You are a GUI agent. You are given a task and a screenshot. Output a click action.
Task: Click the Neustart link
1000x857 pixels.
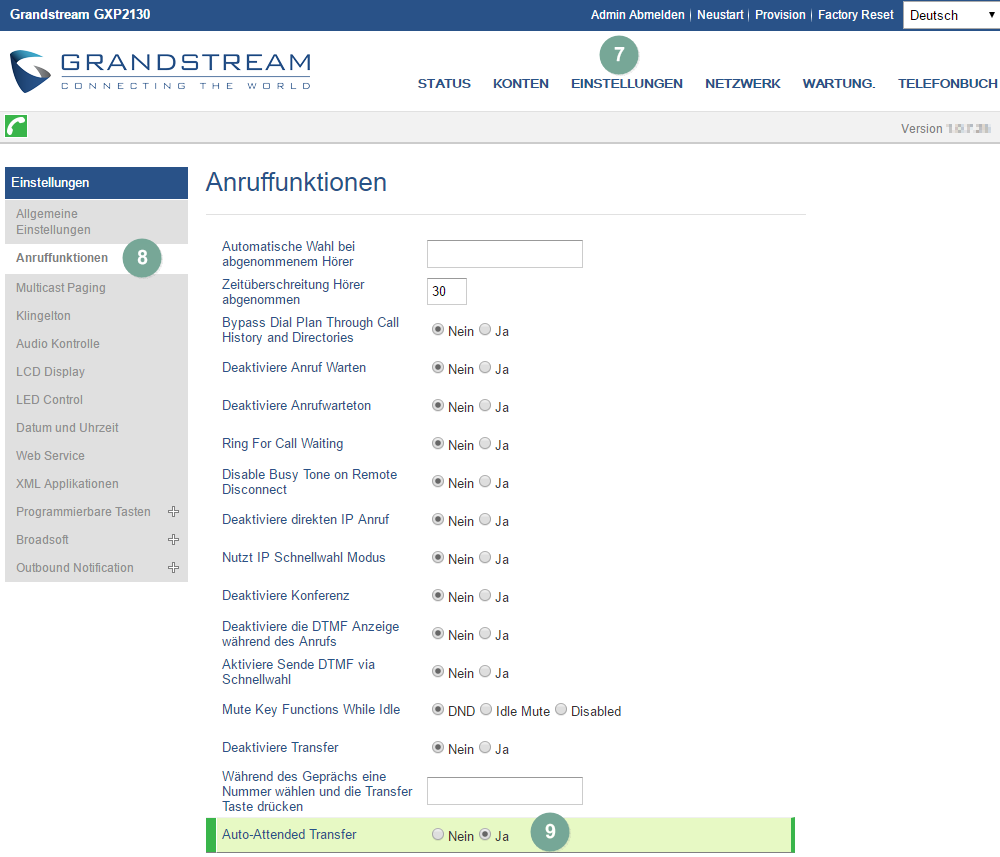click(720, 15)
